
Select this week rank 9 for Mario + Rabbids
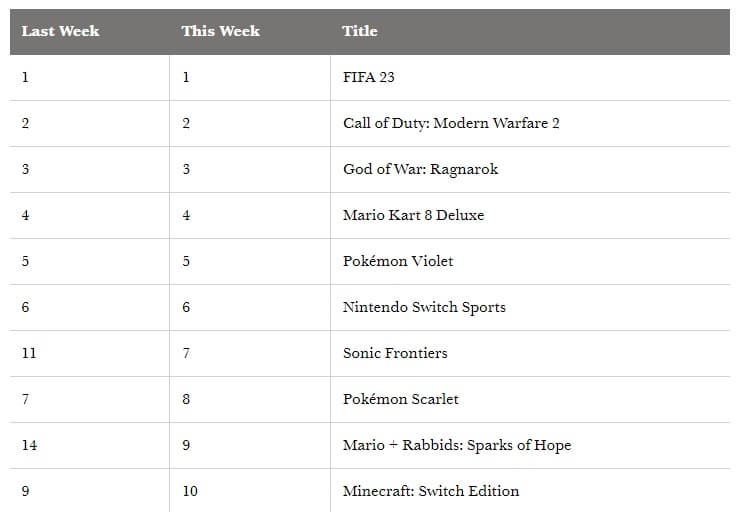(x=186, y=445)
